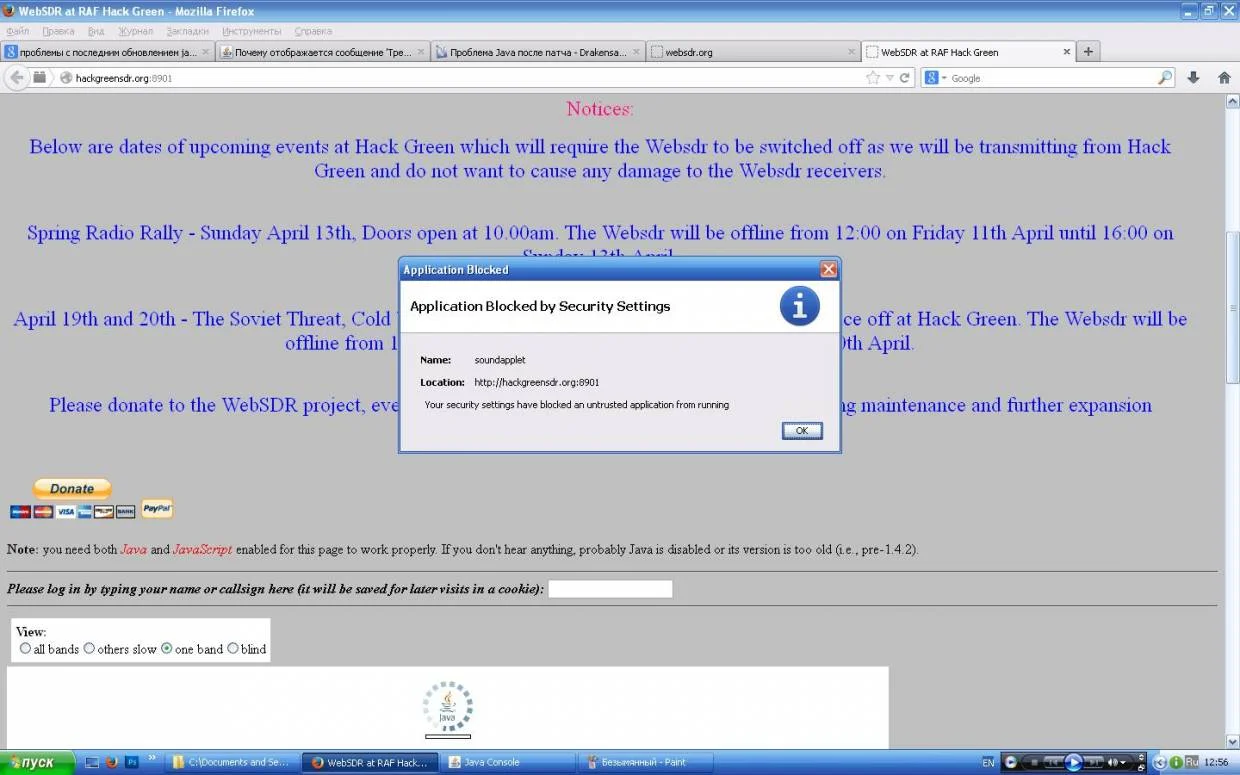Launch Firefox from quick launch
Image resolution: width=1240 pixels, height=775 pixels.
coord(111,762)
